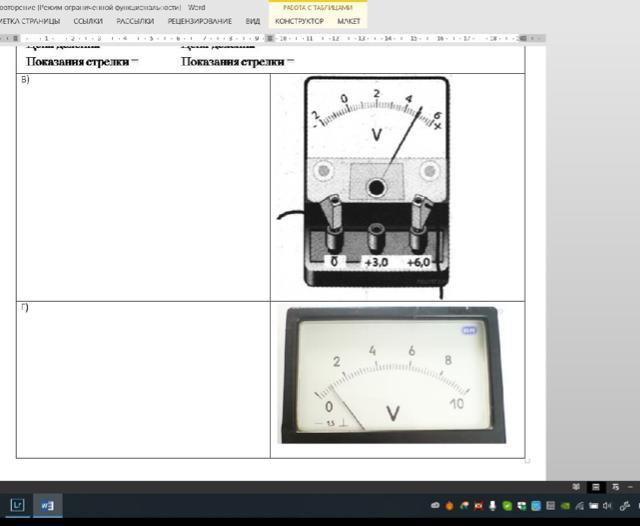This screenshot has height=526, width=640.
Task: Select the 0–10 V voltmeter picture
Action: (391, 375)
